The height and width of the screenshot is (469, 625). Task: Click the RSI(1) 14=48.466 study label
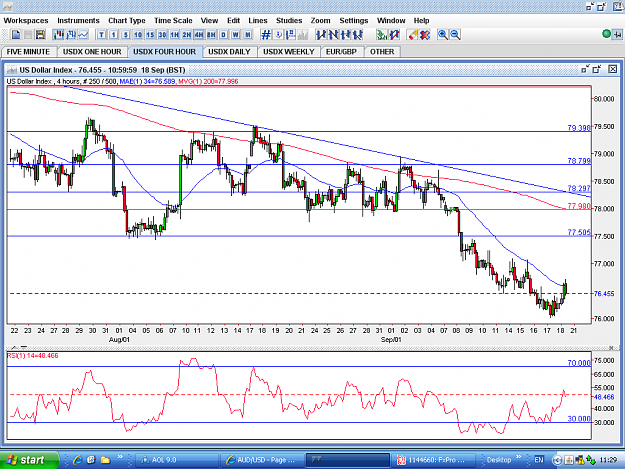tap(33, 355)
